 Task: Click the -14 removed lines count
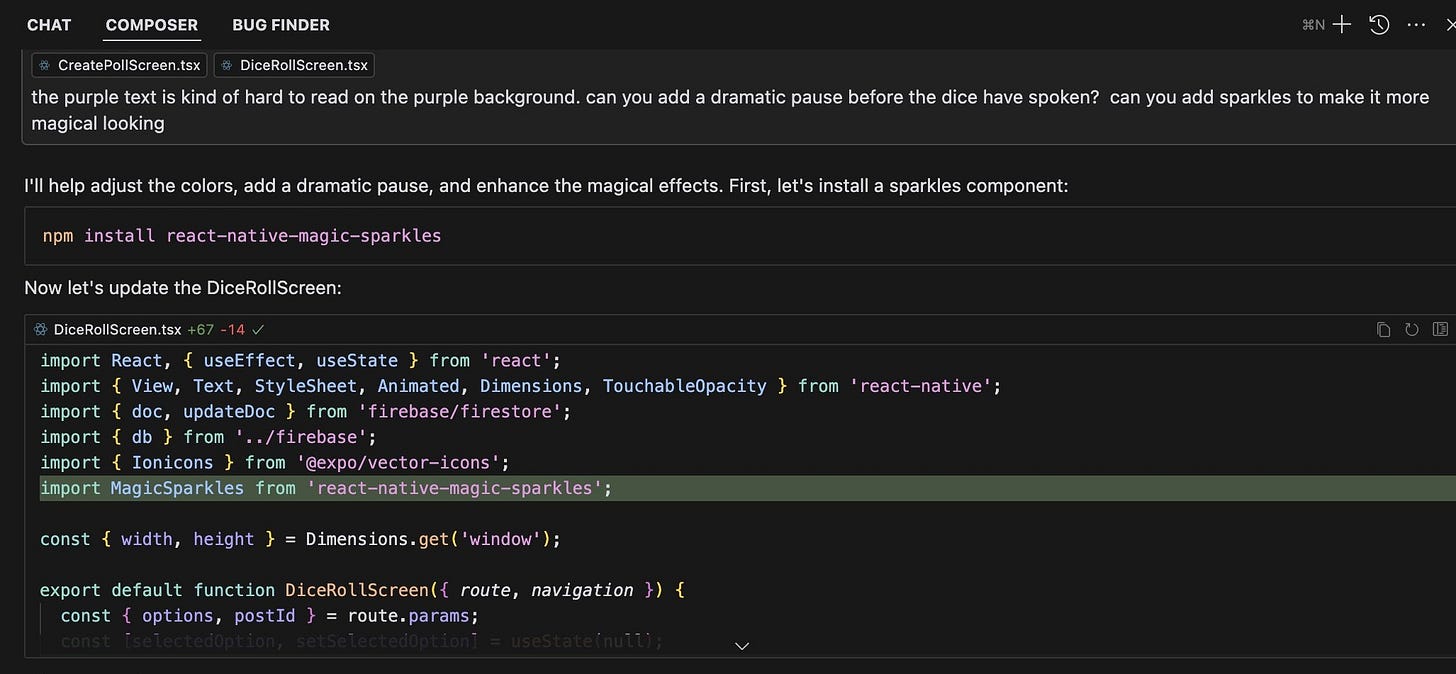[x=233, y=329]
